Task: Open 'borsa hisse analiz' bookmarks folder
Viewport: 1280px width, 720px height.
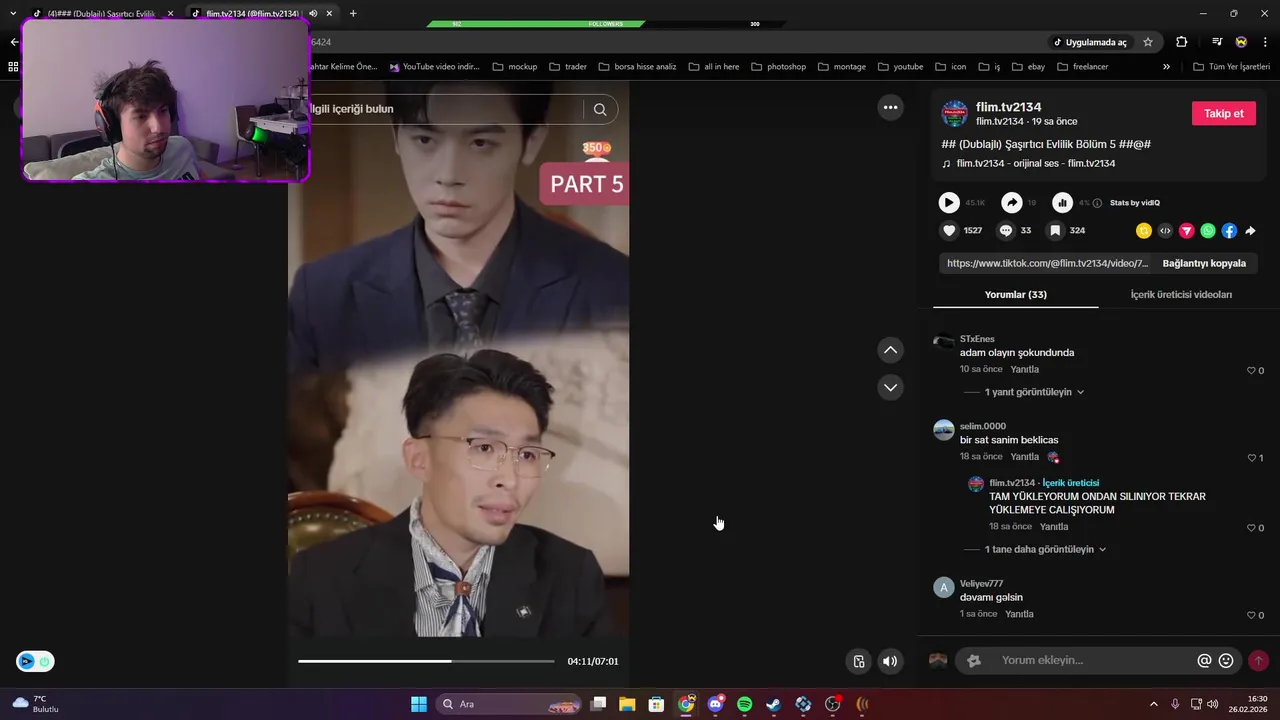Action: [637, 67]
